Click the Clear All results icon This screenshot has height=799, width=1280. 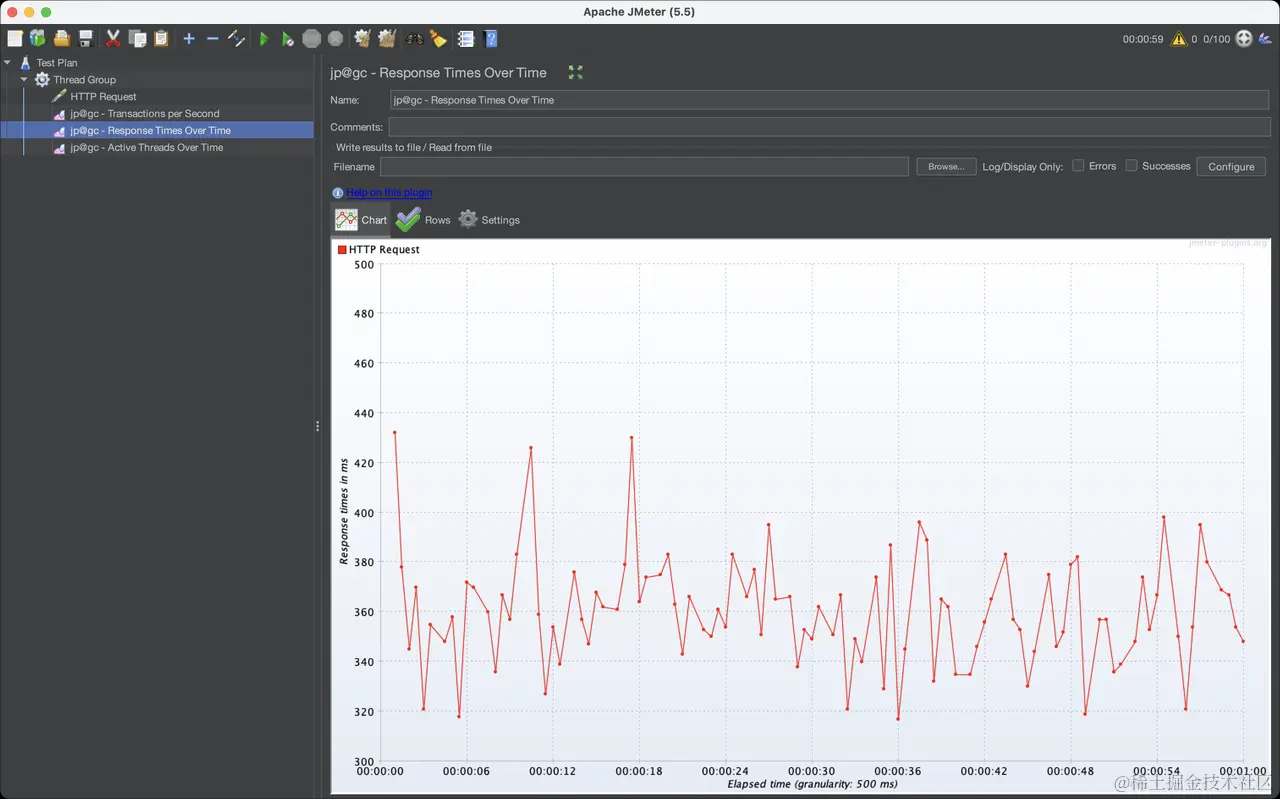click(387, 39)
